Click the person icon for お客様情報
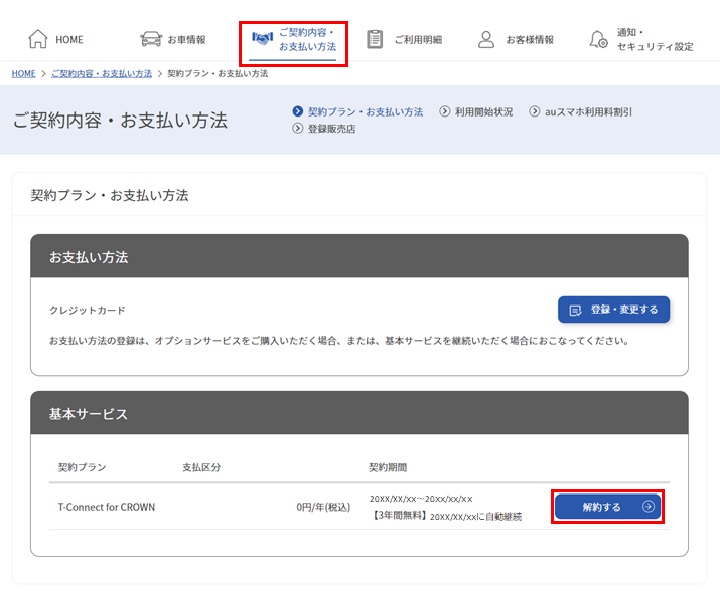Screen dimensions: 720x600 486,39
